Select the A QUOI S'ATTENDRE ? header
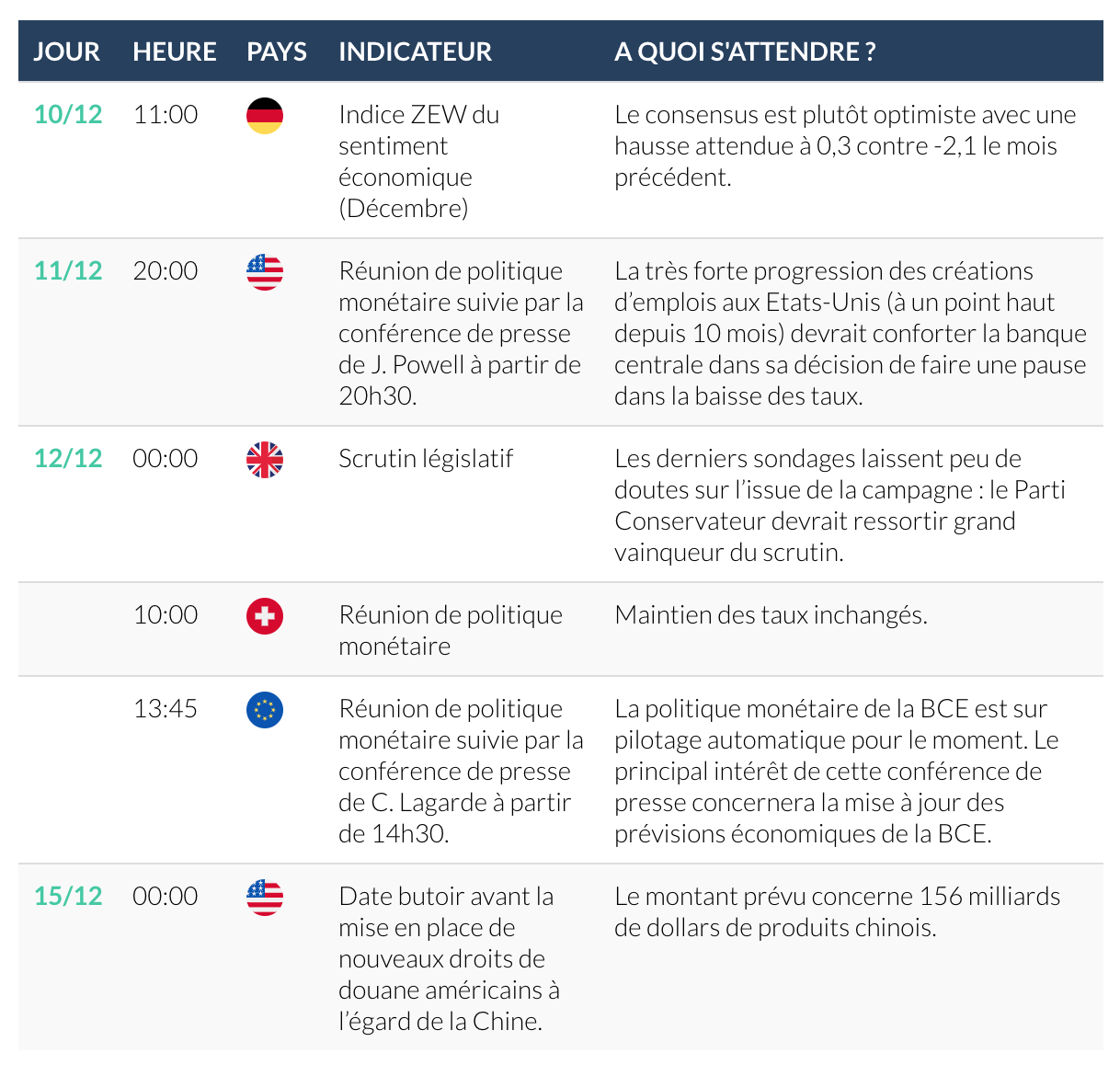 (x=745, y=52)
